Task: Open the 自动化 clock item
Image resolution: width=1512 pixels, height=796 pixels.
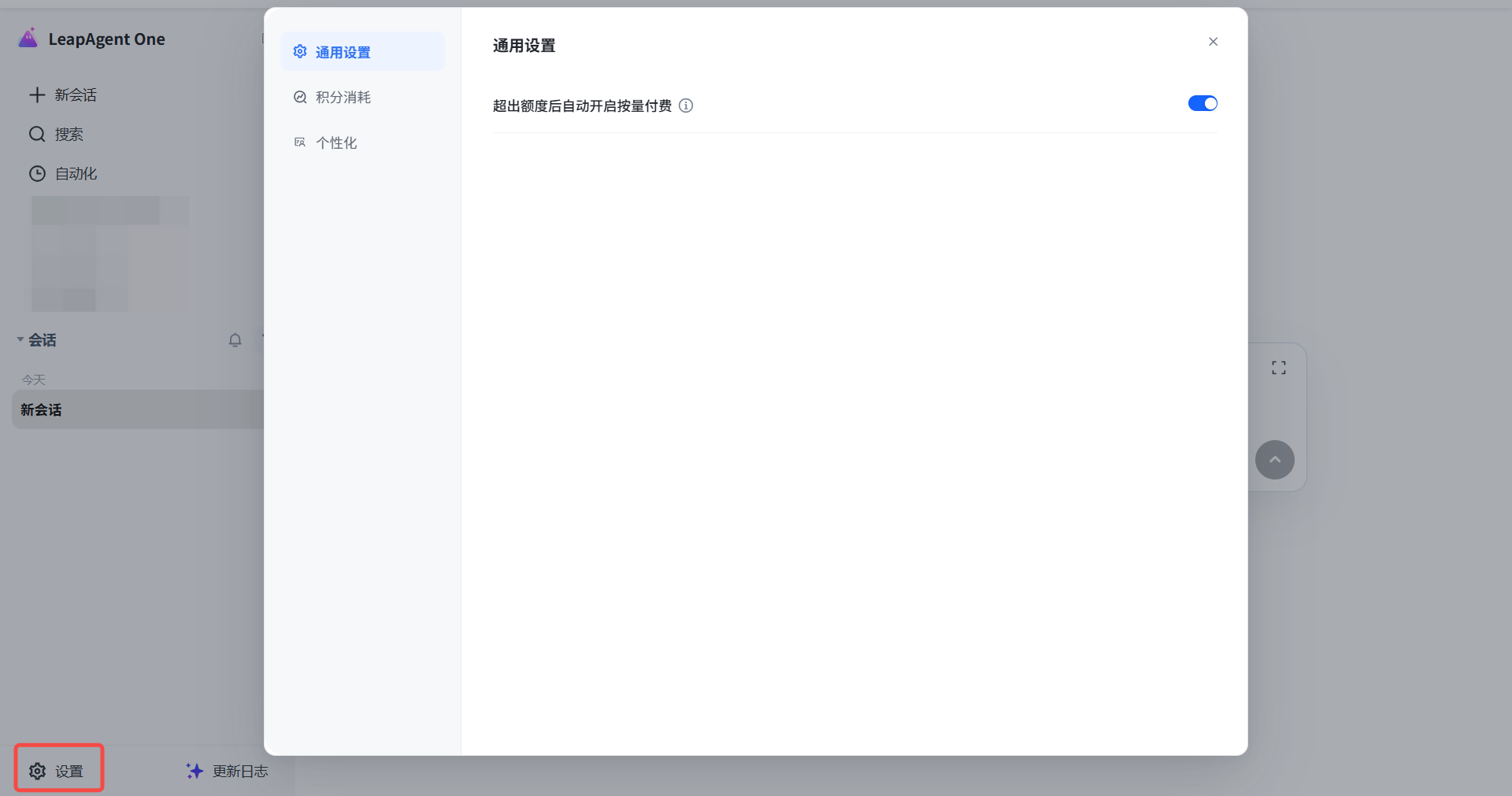Action: pyautogui.click(x=63, y=174)
